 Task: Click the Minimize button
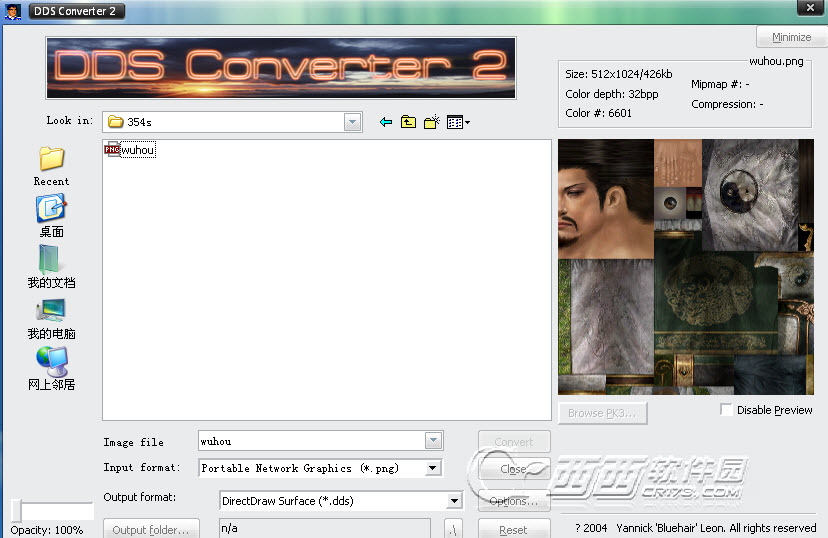click(x=791, y=37)
